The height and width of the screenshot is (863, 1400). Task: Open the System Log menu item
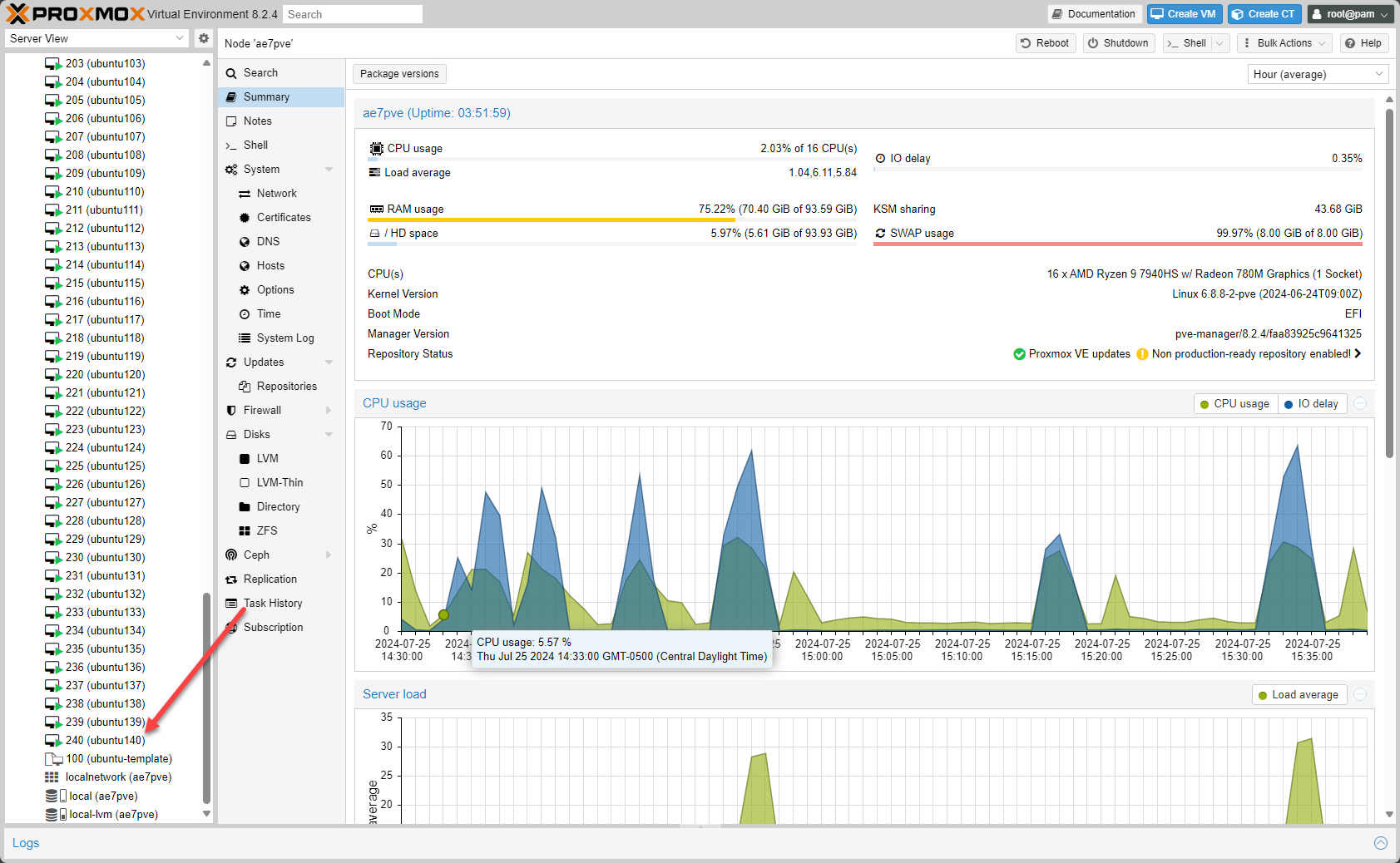coord(284,338)
